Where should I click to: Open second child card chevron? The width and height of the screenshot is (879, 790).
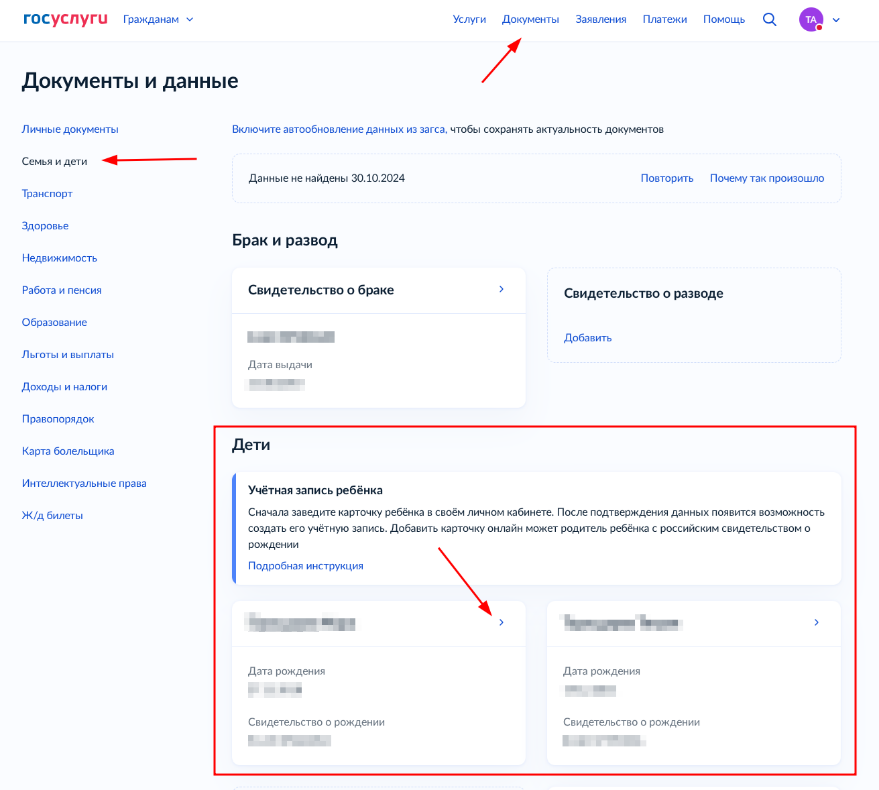tap(816, 622)
